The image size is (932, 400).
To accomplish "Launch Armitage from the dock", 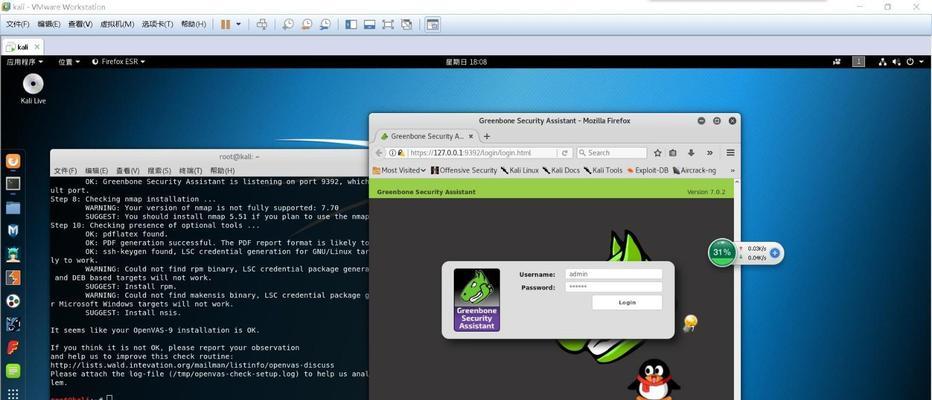I will point(13,254).
